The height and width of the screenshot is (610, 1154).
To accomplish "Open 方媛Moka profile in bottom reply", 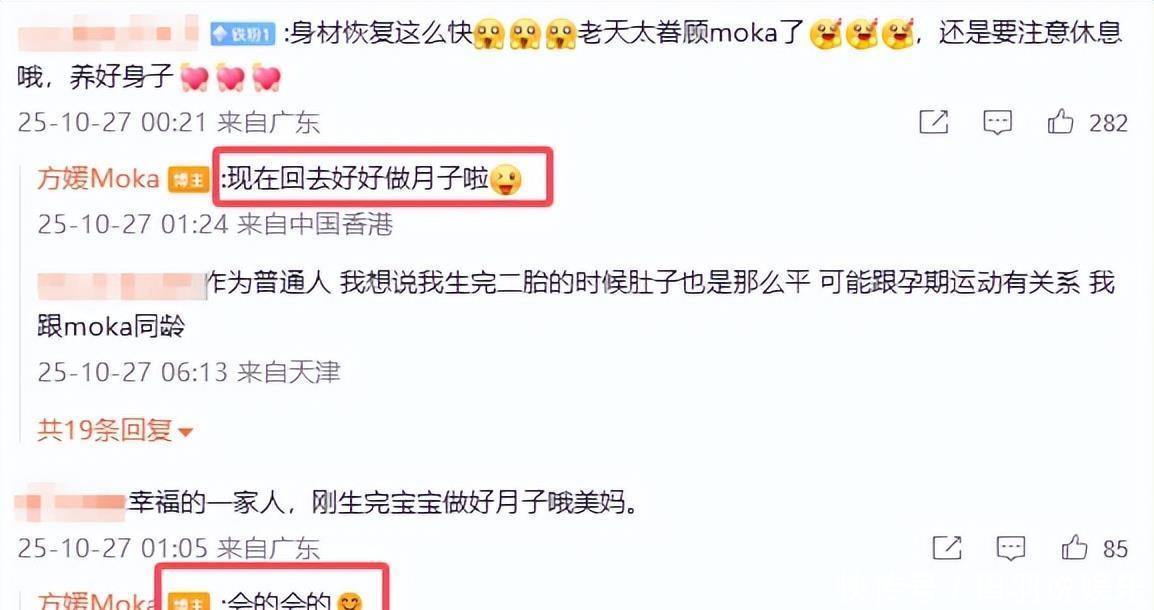I will pyautogui.click(x=98, y=600).
